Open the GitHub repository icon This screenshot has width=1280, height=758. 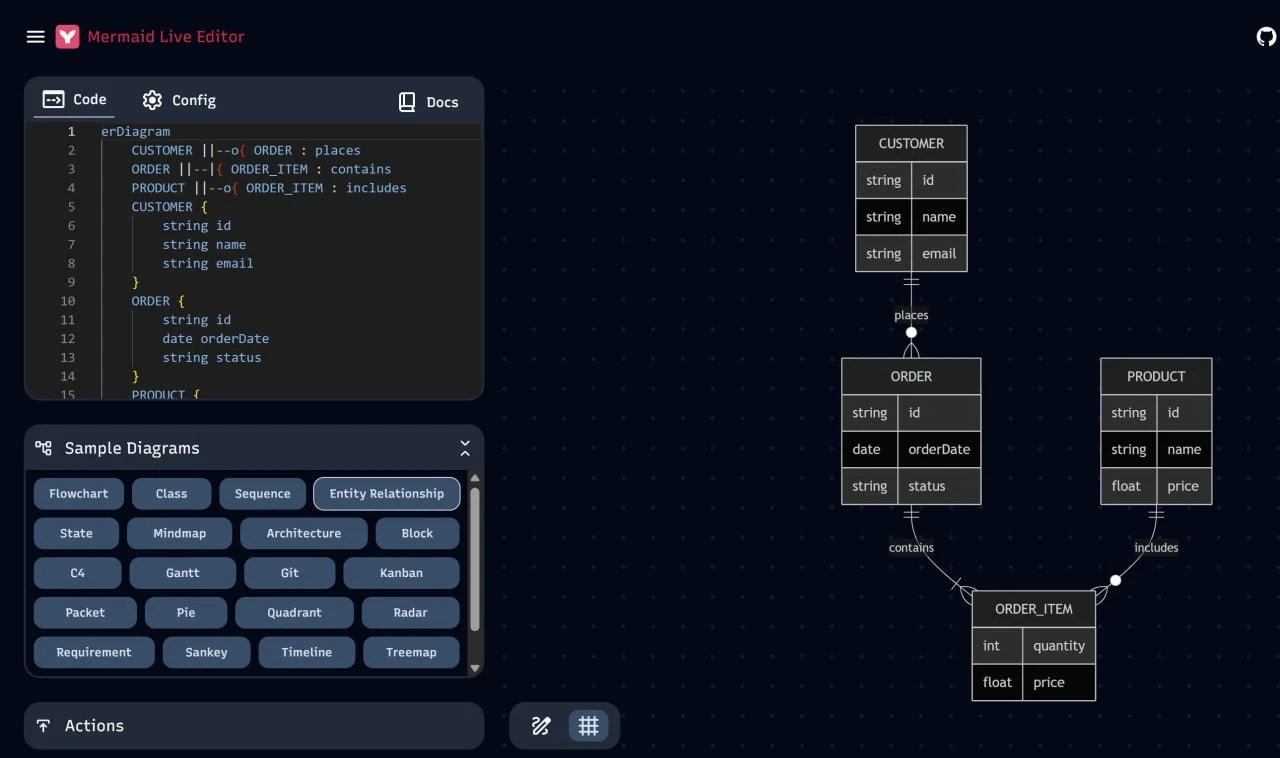tap(1266, 37)
